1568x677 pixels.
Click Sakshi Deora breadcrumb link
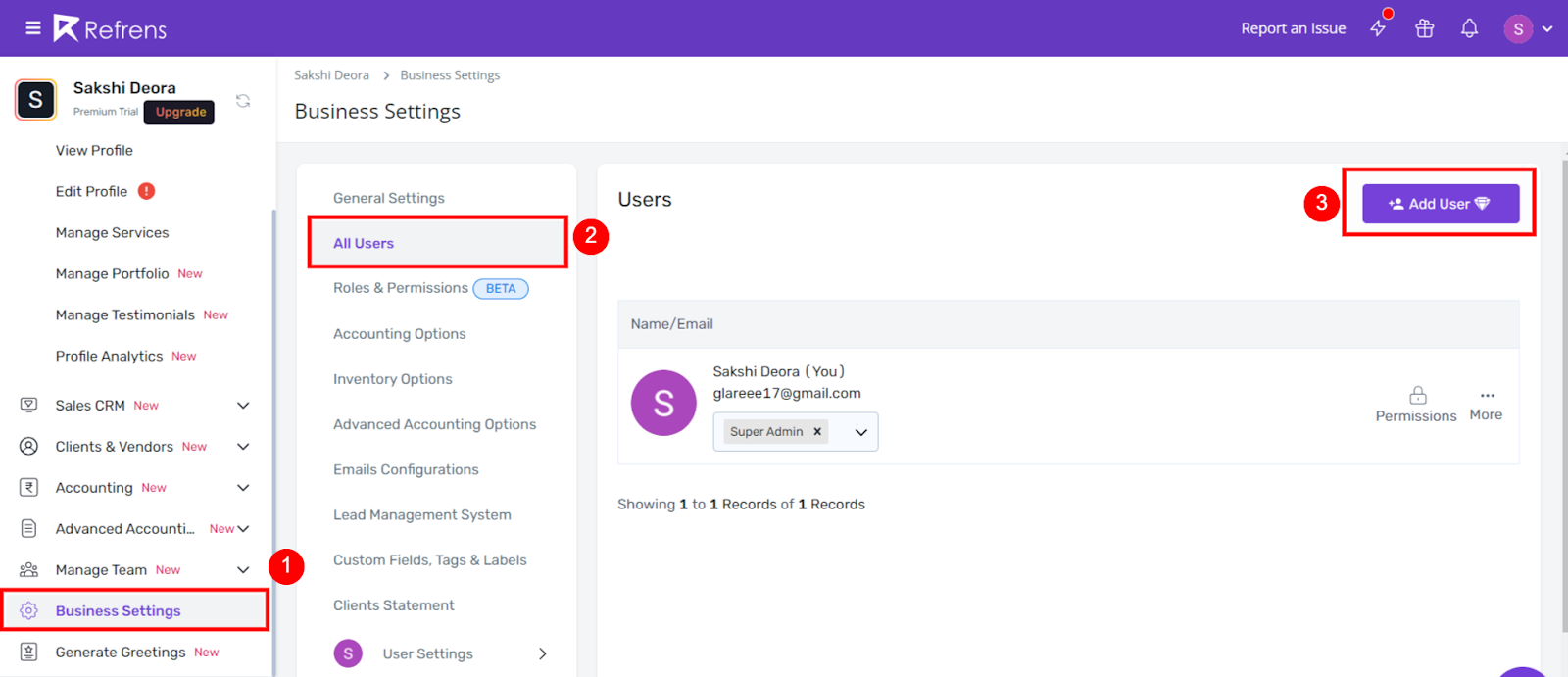331,75
